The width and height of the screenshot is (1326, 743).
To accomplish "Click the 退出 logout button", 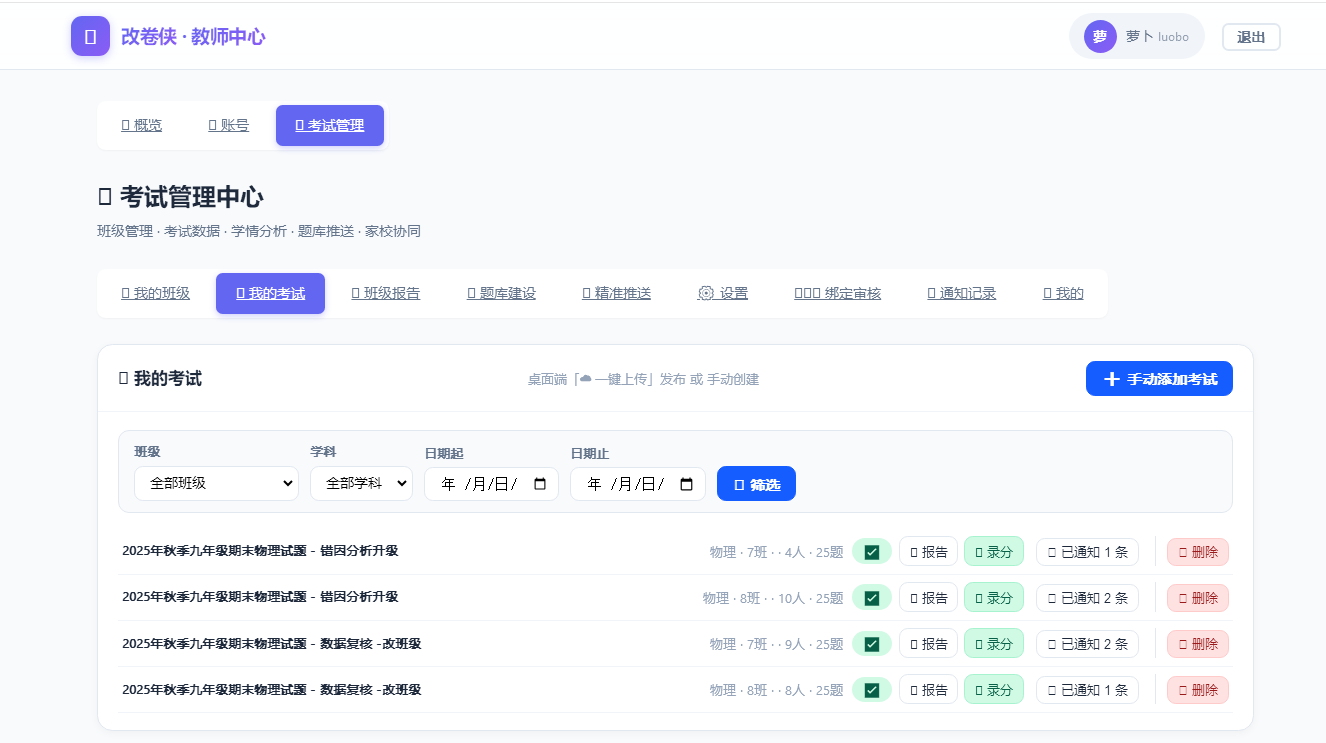I will [1251, 37].
